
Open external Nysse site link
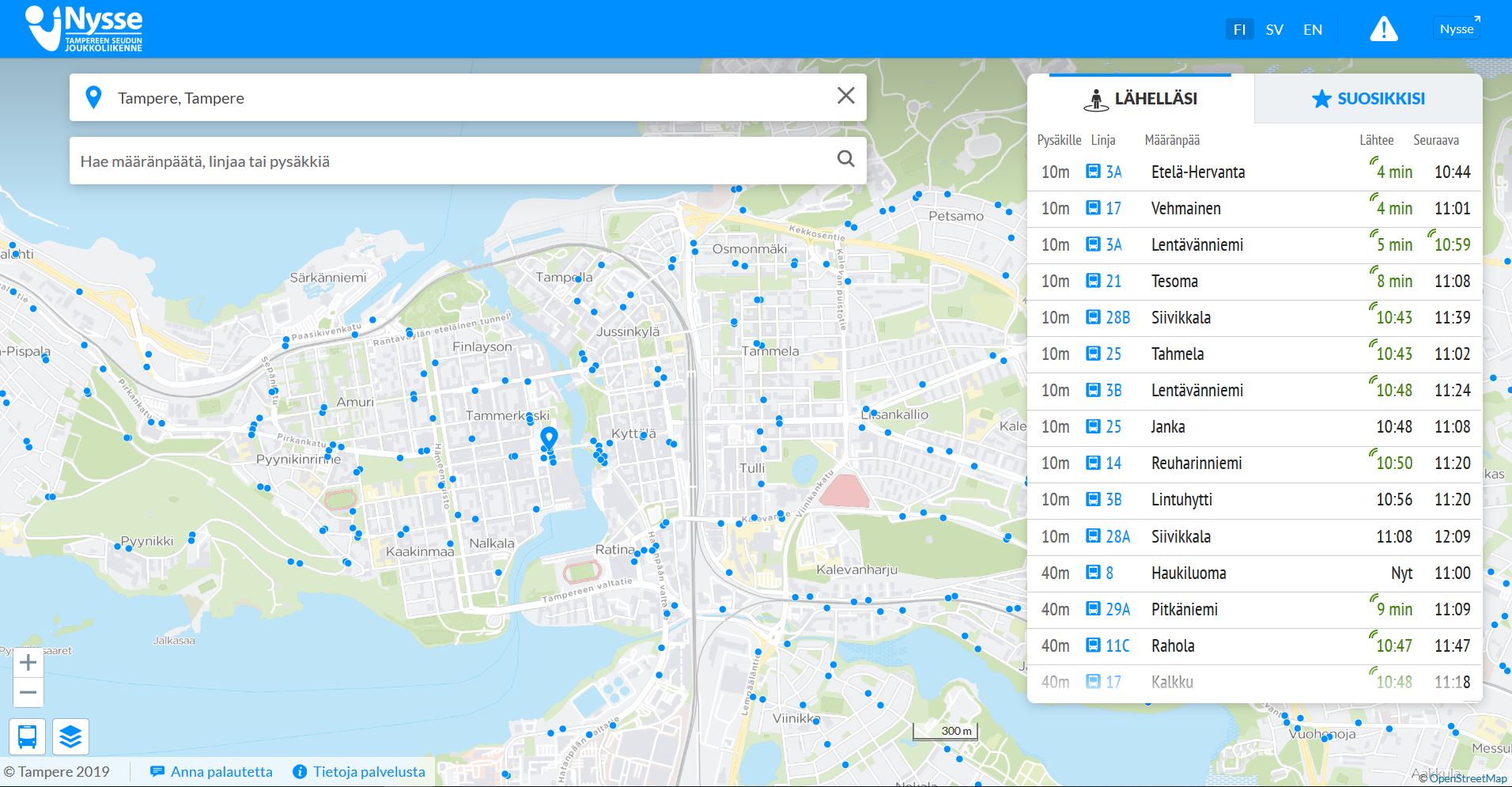pyautogui.click(x=1457, y=29)
